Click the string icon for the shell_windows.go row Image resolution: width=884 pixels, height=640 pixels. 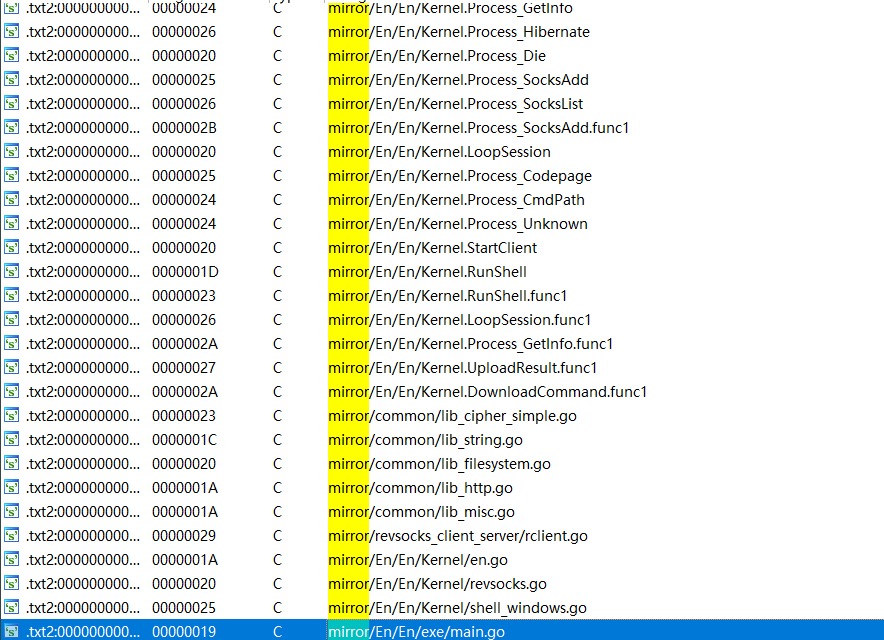[x=12, y=608]
